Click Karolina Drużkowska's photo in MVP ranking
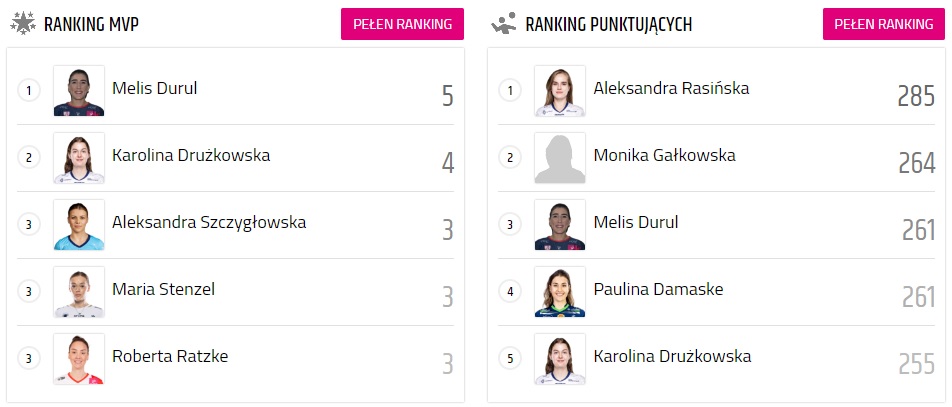Screen dimensions: 952x407 point(79,158)
